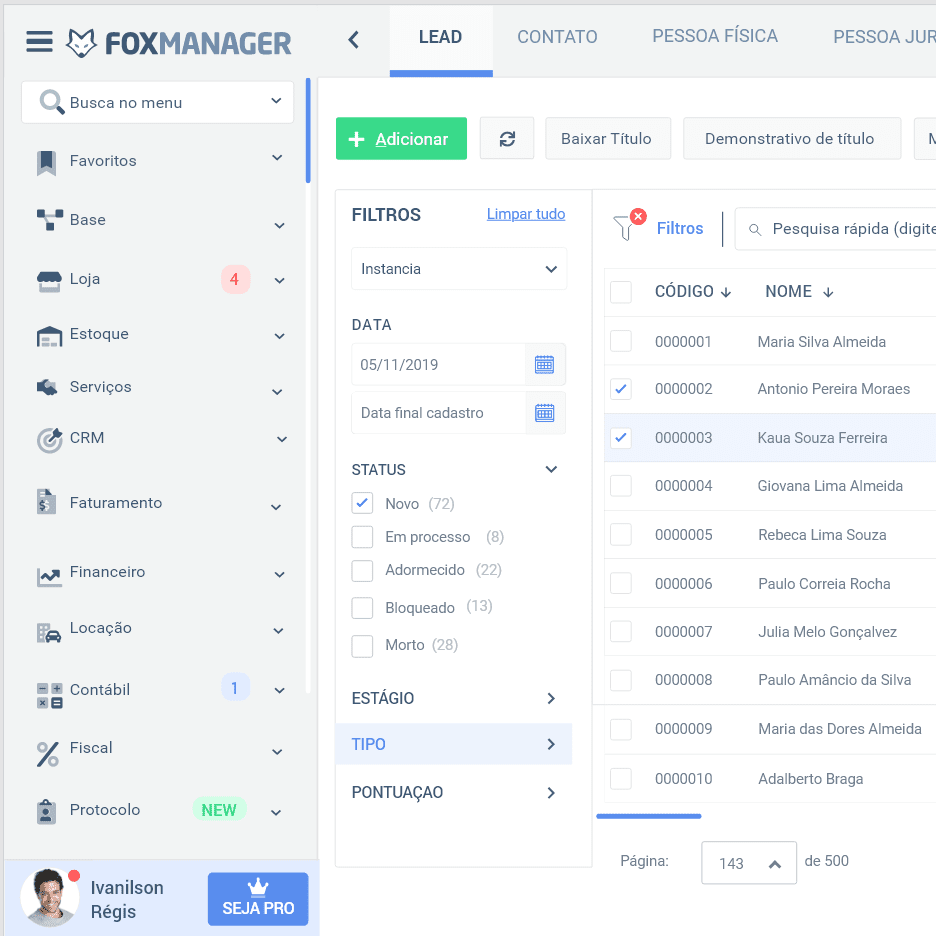Sort by NOME arrow
This screenshot has width=936, height=936.
click(x=828, y=292)
